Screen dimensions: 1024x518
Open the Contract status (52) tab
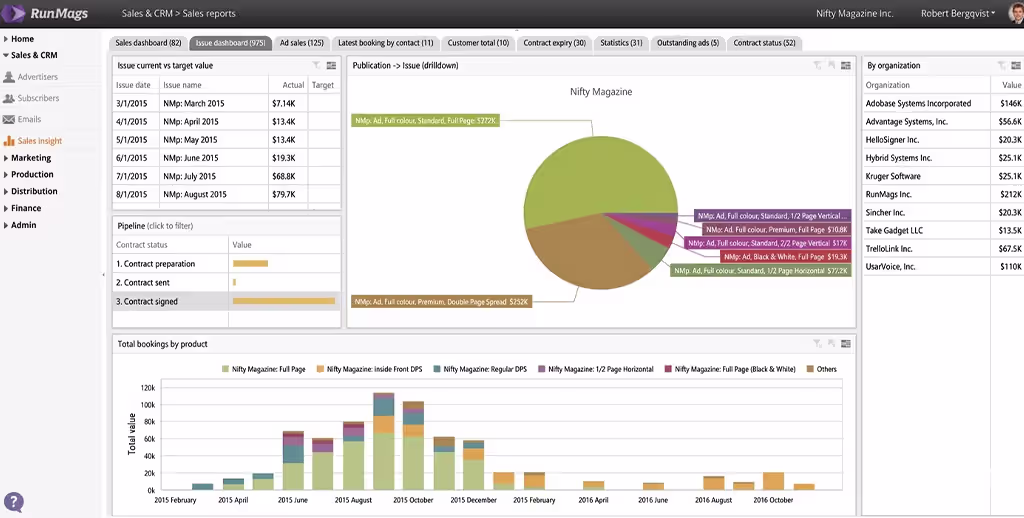(764, 43)
